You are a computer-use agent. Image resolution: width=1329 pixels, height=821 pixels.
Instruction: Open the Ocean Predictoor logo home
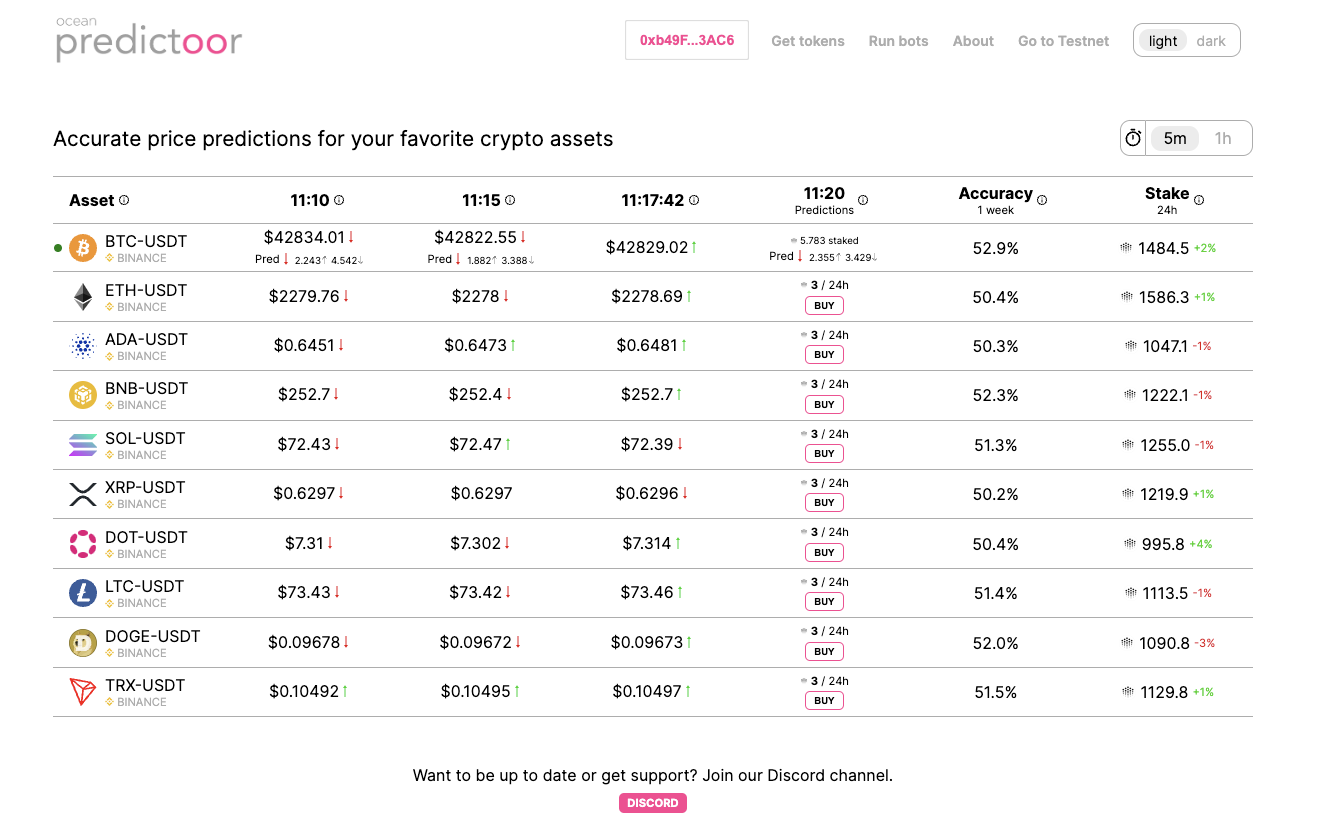click(149, 39)
